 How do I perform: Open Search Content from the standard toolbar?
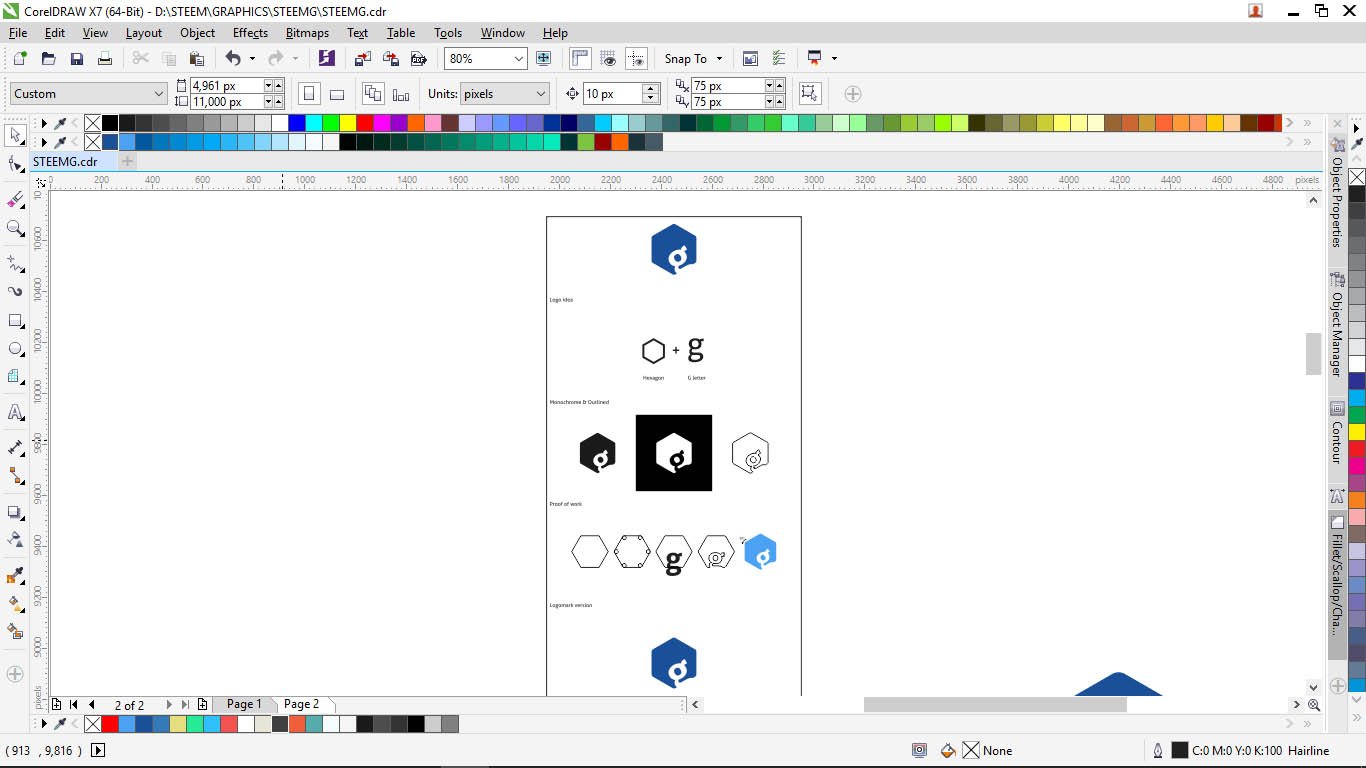click(326, 59)
